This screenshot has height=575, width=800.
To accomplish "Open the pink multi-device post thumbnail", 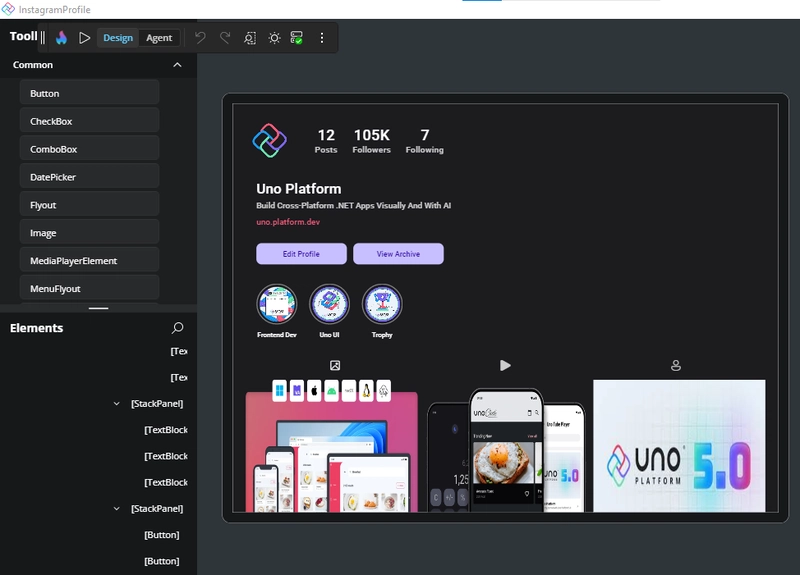I will 332,446.
